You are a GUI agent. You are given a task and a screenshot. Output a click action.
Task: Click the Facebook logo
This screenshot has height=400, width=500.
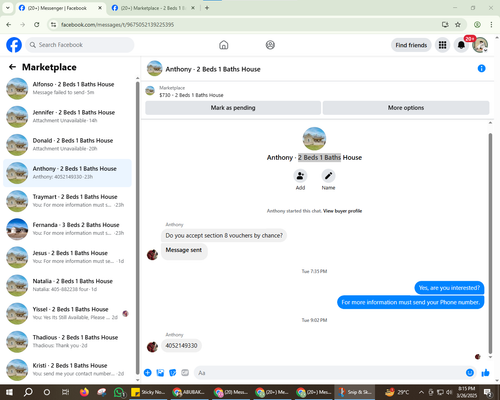pyautogui.click(x=14, y=45)
